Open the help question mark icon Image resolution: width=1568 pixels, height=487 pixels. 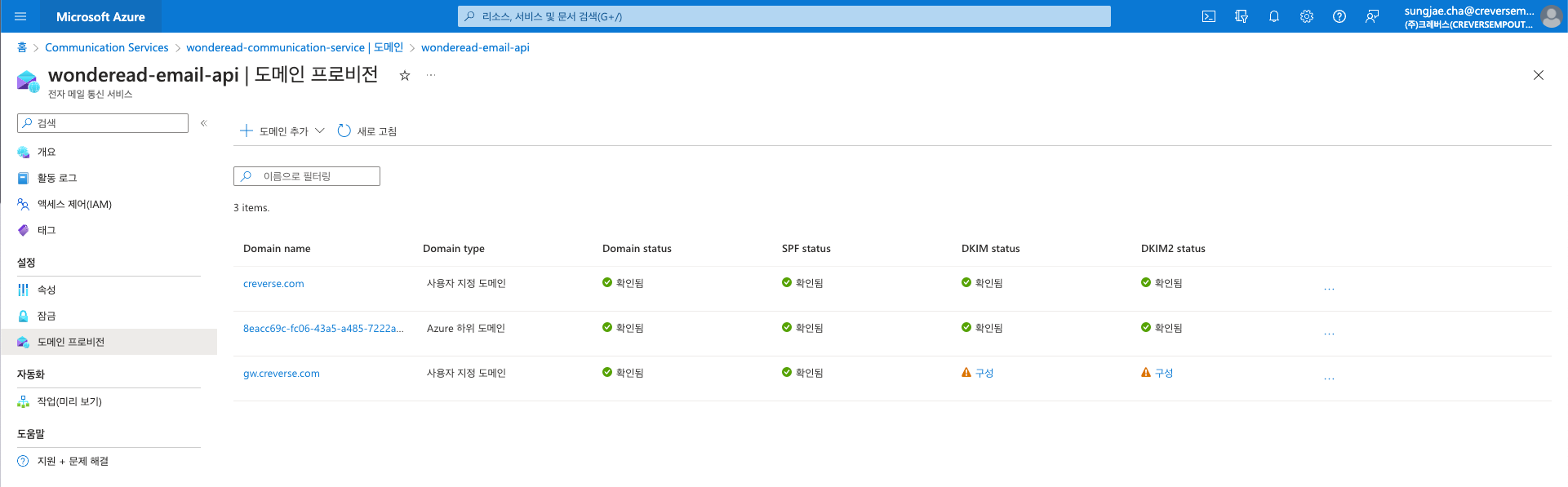click(1339, 16)
